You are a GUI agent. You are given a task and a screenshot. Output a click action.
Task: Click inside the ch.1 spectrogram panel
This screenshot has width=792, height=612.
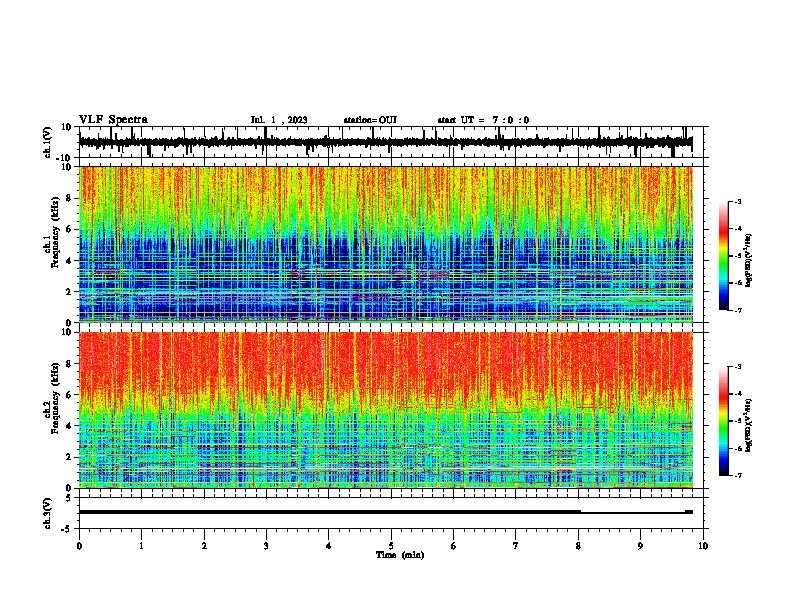pyautogui.click(x=386, y=244)
